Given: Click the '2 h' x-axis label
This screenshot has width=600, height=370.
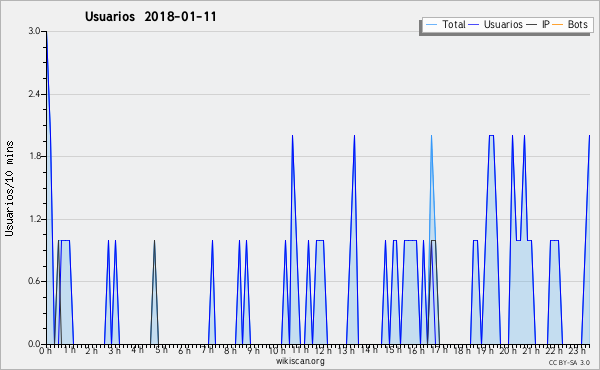Looking at the screenshot, I should (x=91, y=351).
